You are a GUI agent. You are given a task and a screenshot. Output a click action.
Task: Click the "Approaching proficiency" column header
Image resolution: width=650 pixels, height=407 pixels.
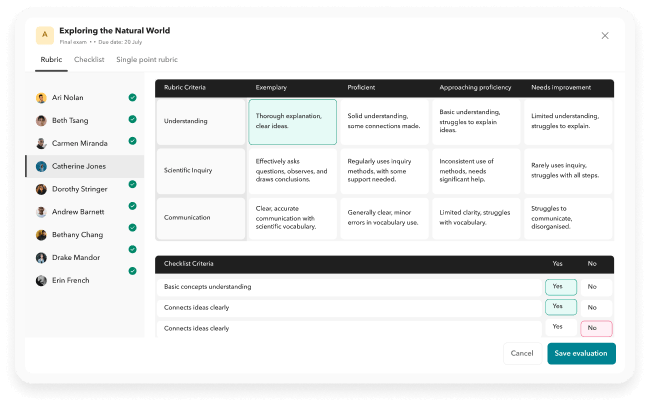475,87
